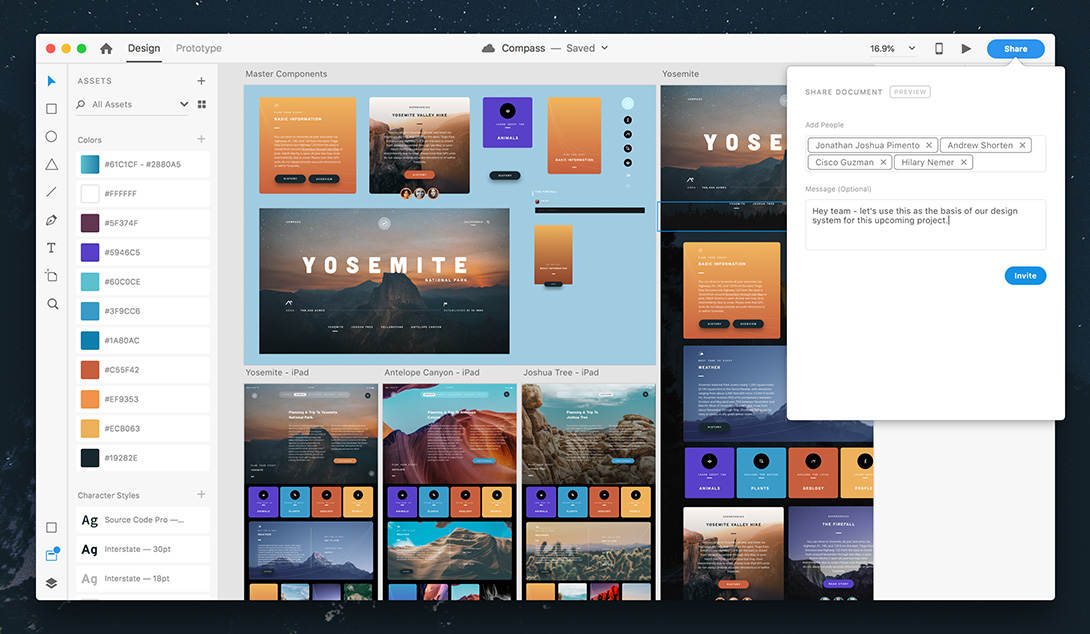Open mobile device preview icon
The height and width of the screenshot is (634, 1090).
click(938, 49)
